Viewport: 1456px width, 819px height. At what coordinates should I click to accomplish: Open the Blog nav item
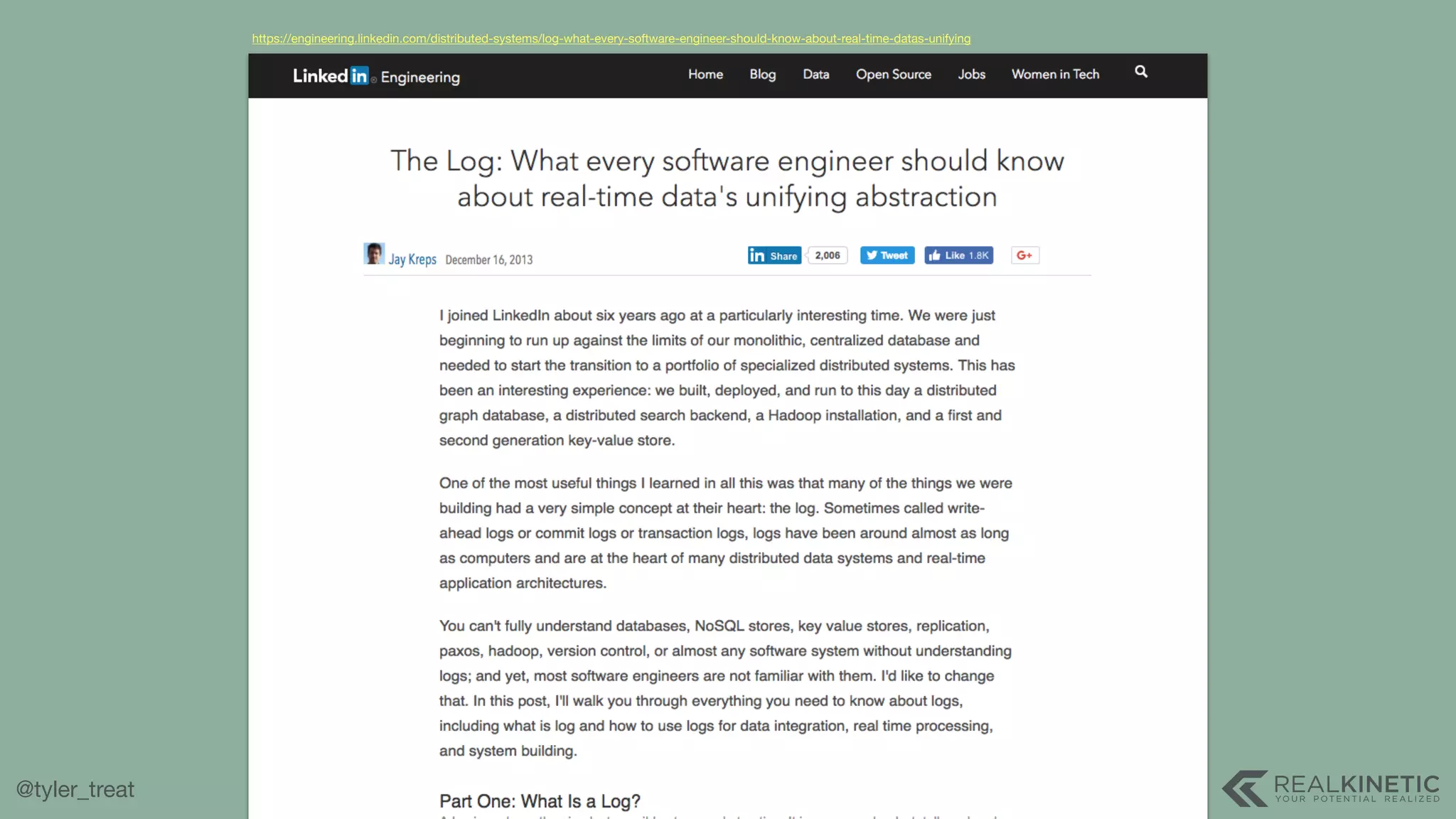coord(762,75)
